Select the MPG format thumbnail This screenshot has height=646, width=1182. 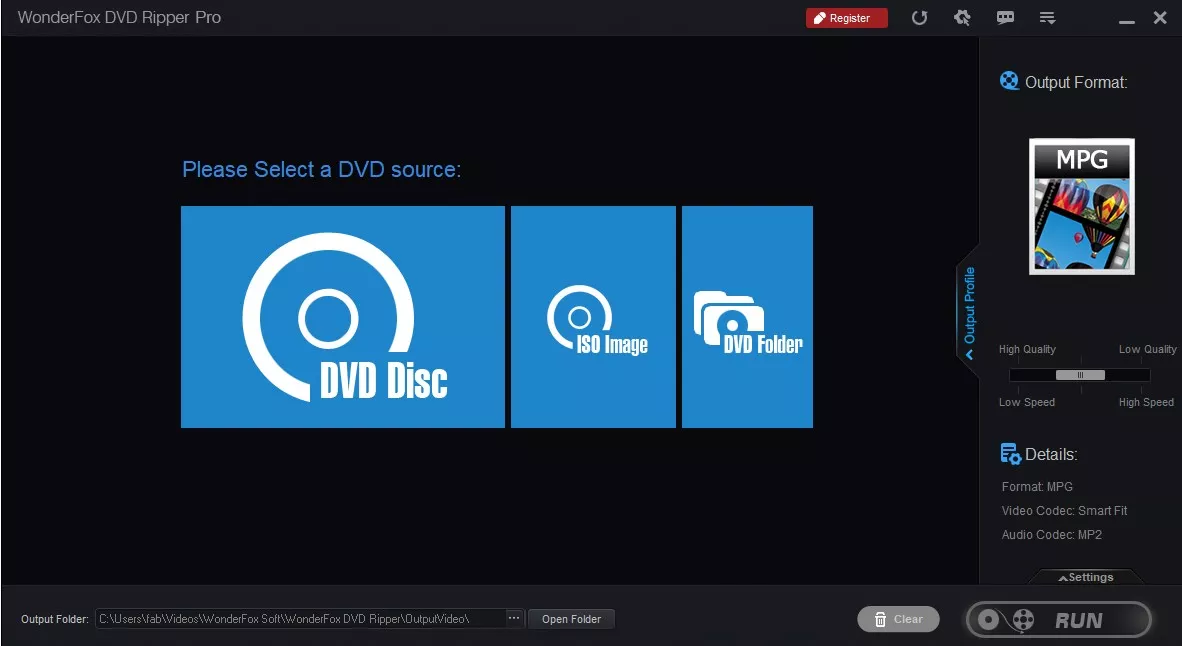(1082, 206)
